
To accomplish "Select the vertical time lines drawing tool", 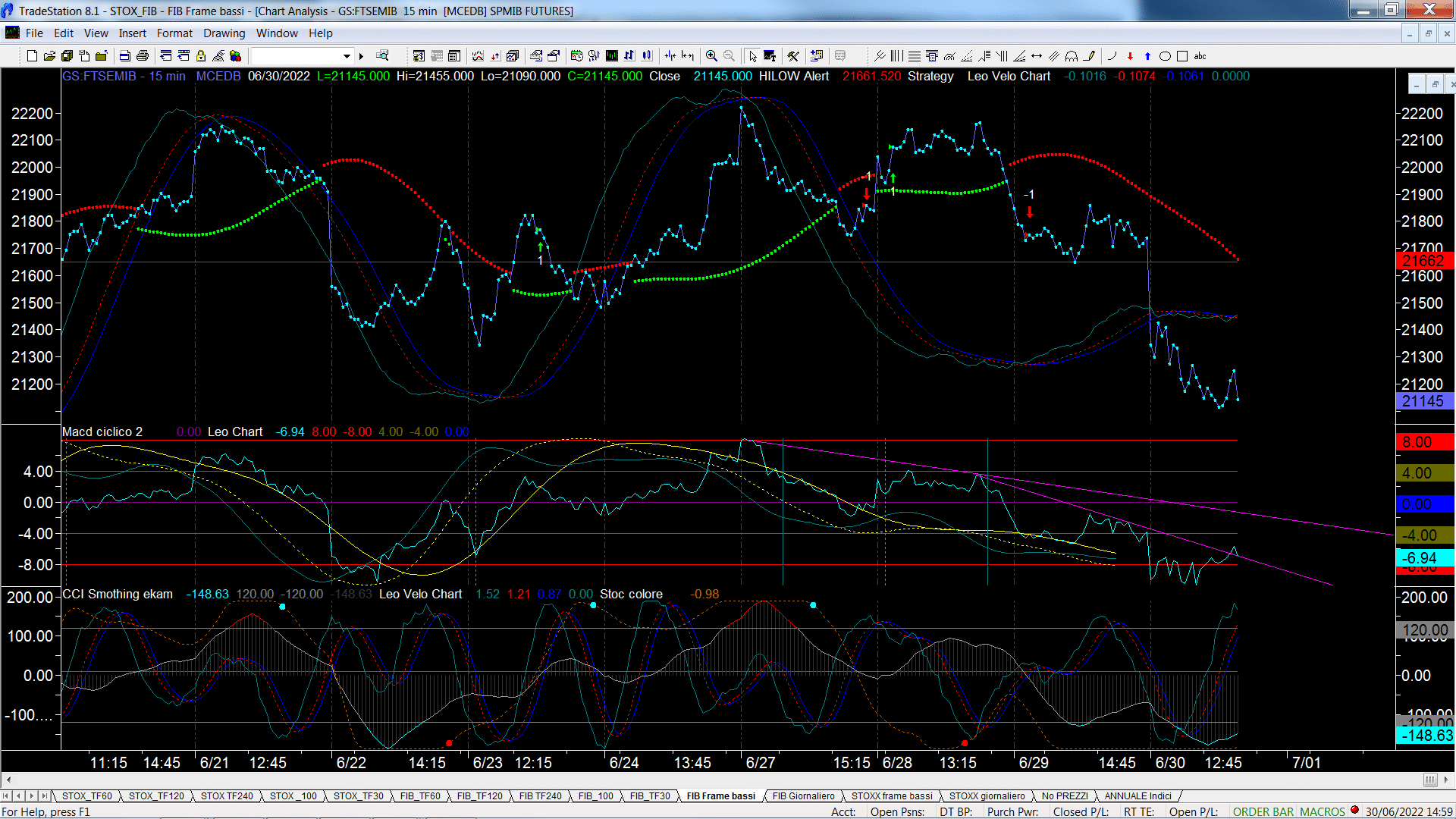I will [897, 56].
